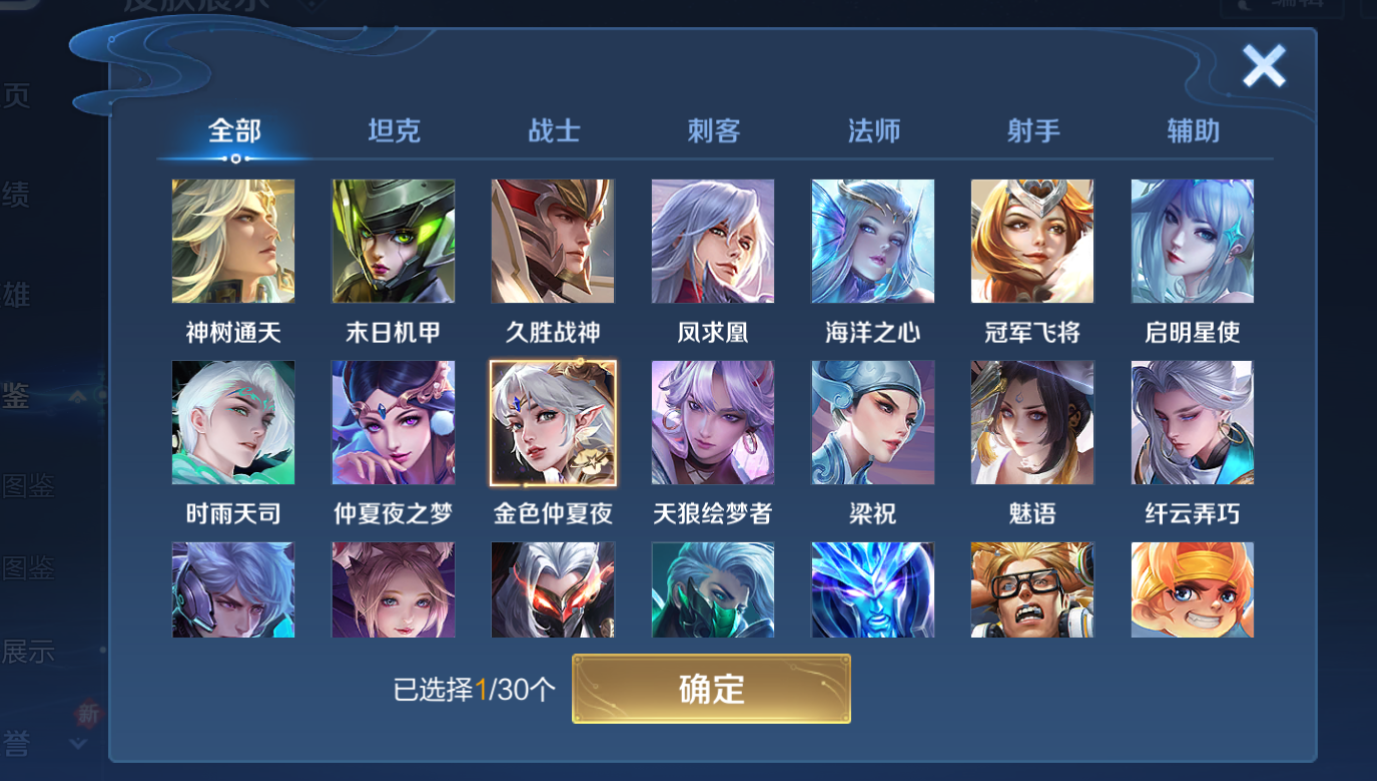Close the skin selection dialog

(x=1264, y=67)
